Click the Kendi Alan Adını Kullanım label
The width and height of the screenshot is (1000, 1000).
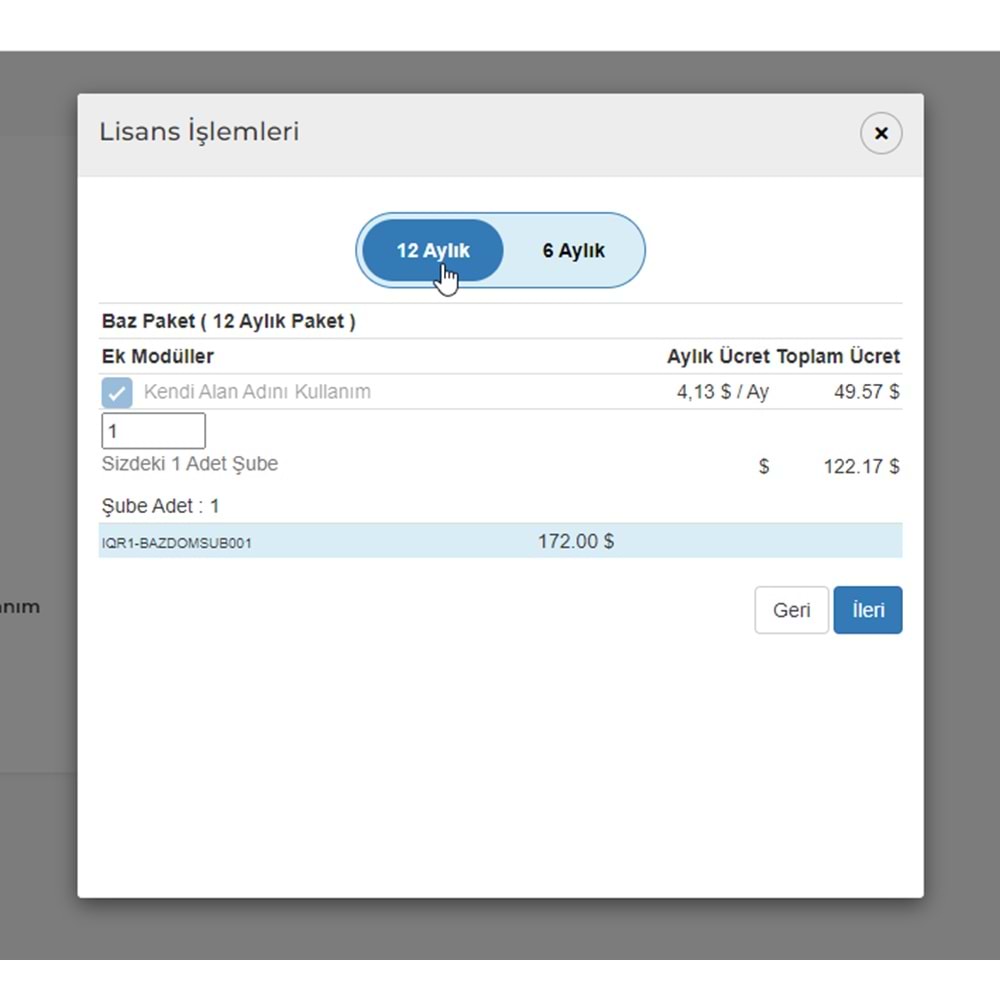coord(257,392)
